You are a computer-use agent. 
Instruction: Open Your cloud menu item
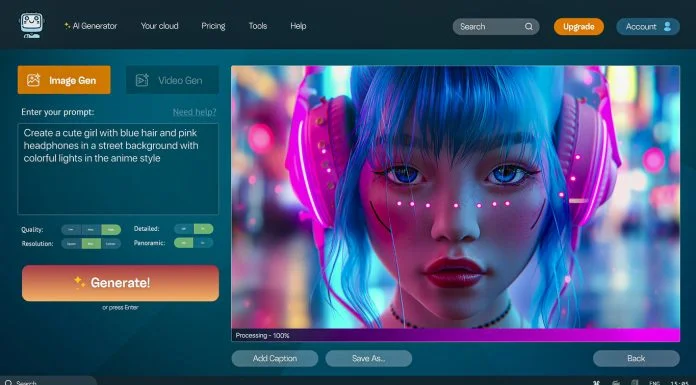click(x=159, y=26)
